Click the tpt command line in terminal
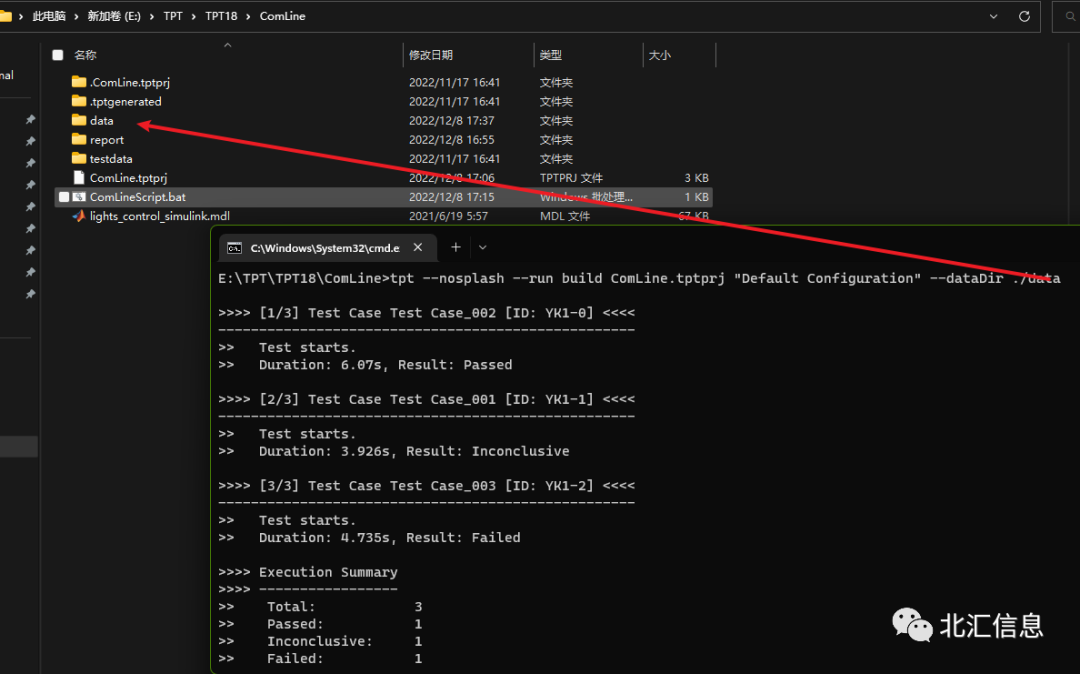1080x674 pixels. click(639, 278)
